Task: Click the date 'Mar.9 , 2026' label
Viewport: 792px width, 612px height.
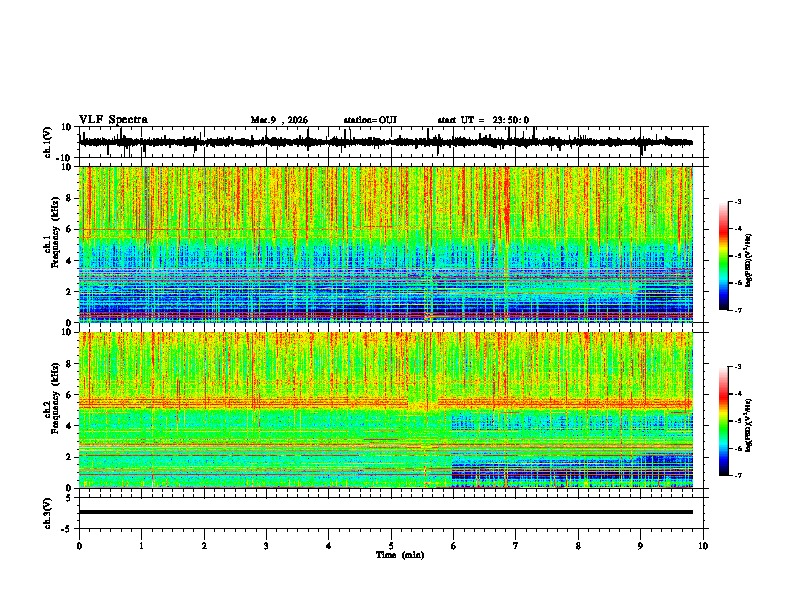Action: click(279, 120)
